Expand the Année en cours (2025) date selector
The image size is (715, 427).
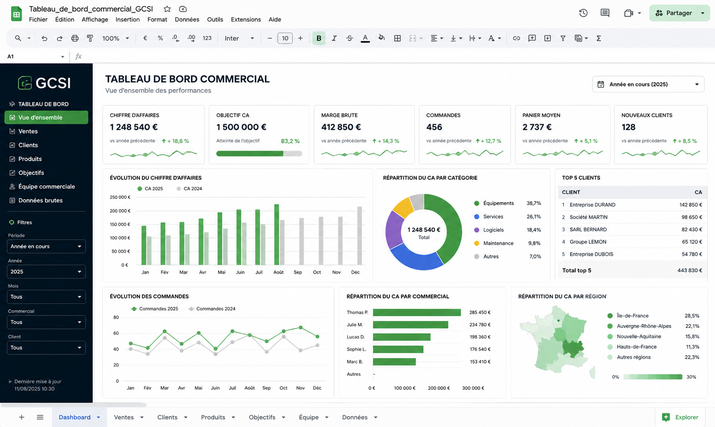[x=648, y=84]
